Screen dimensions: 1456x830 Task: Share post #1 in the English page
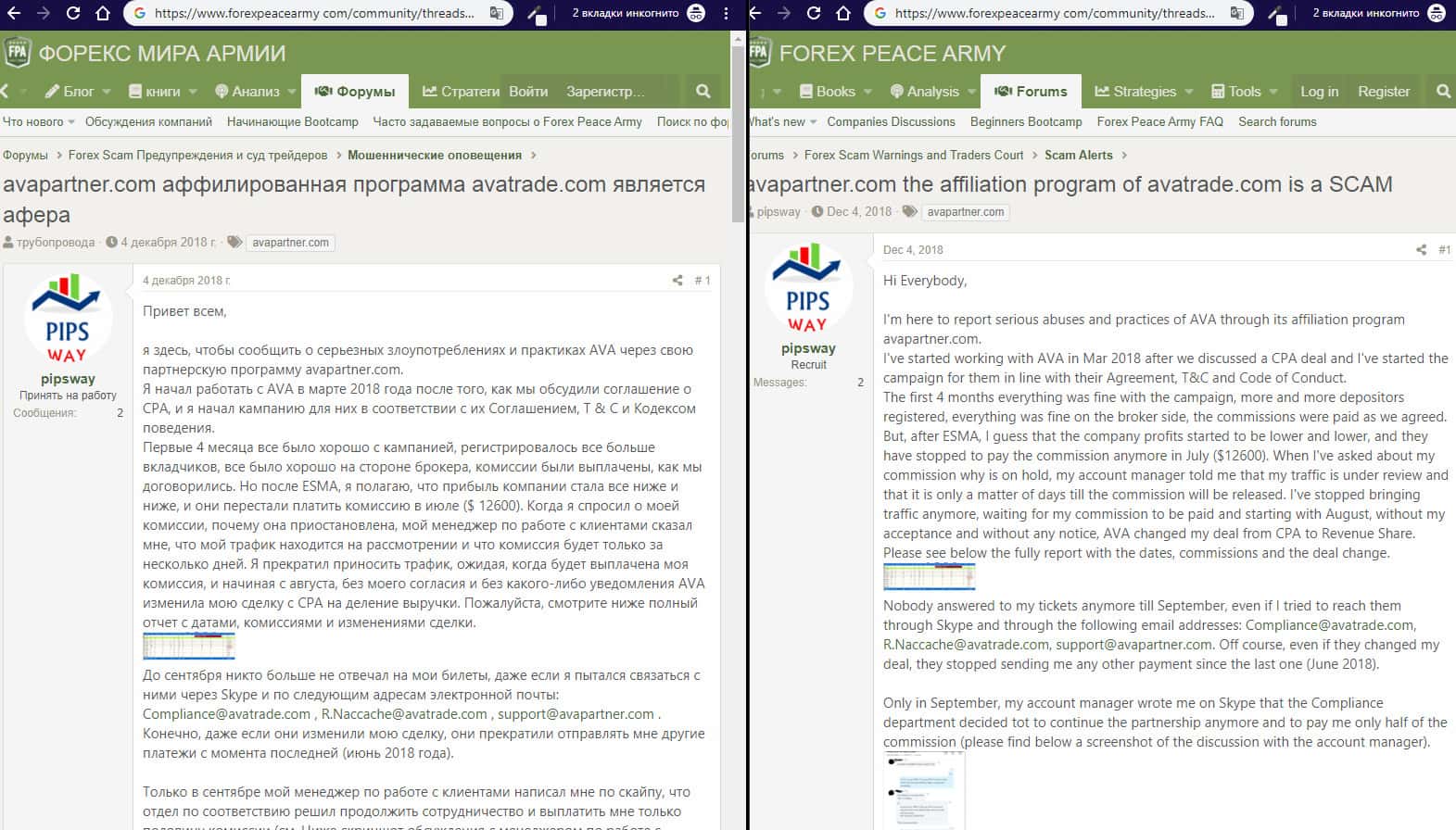click(x=1422, y=250)
